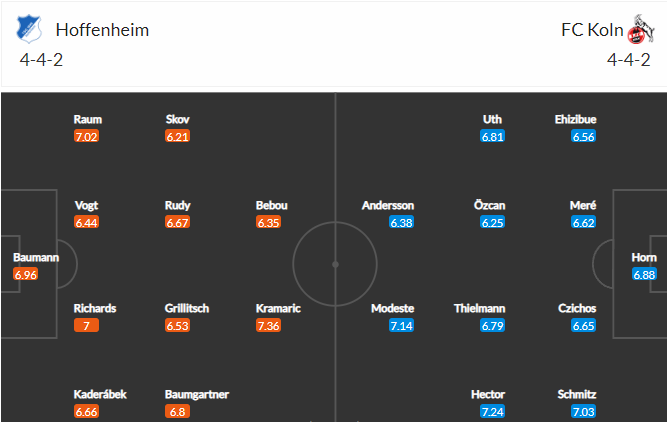The image size is (667, 422).
Task: Open player Raum's profile
Action: point(88,120)
